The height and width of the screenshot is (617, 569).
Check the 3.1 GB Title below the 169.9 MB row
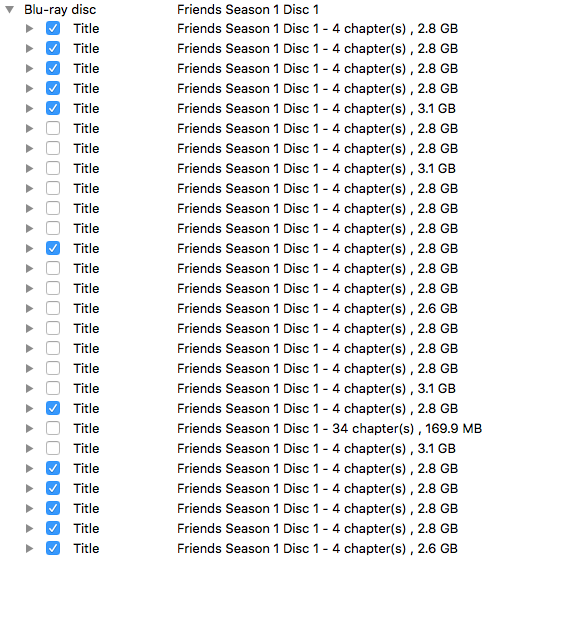(x=53, y=448)
